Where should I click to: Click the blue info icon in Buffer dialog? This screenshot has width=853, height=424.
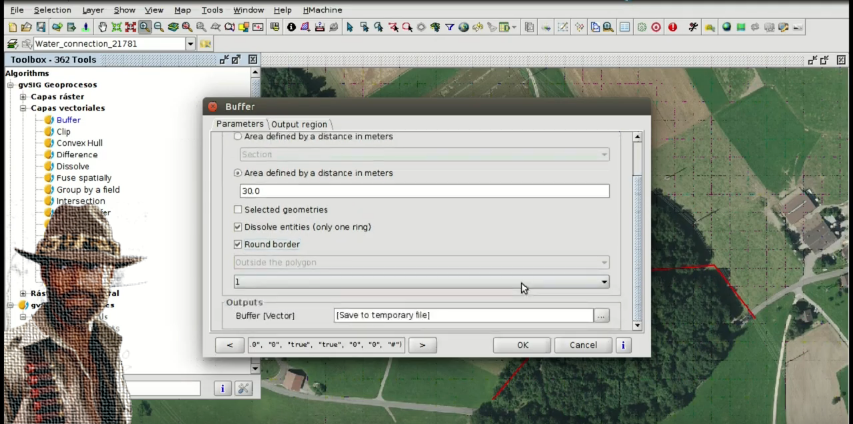623,345
